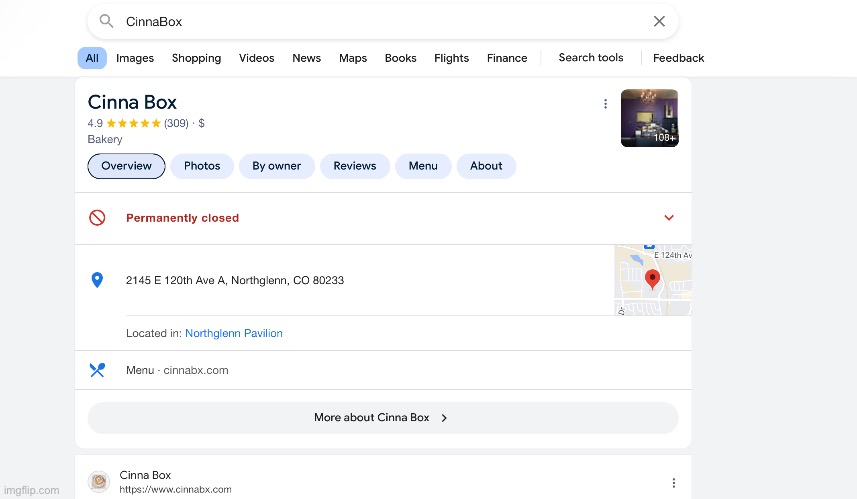
Task: Click the magnifying glass search icon
Action: tap(106, 21)
